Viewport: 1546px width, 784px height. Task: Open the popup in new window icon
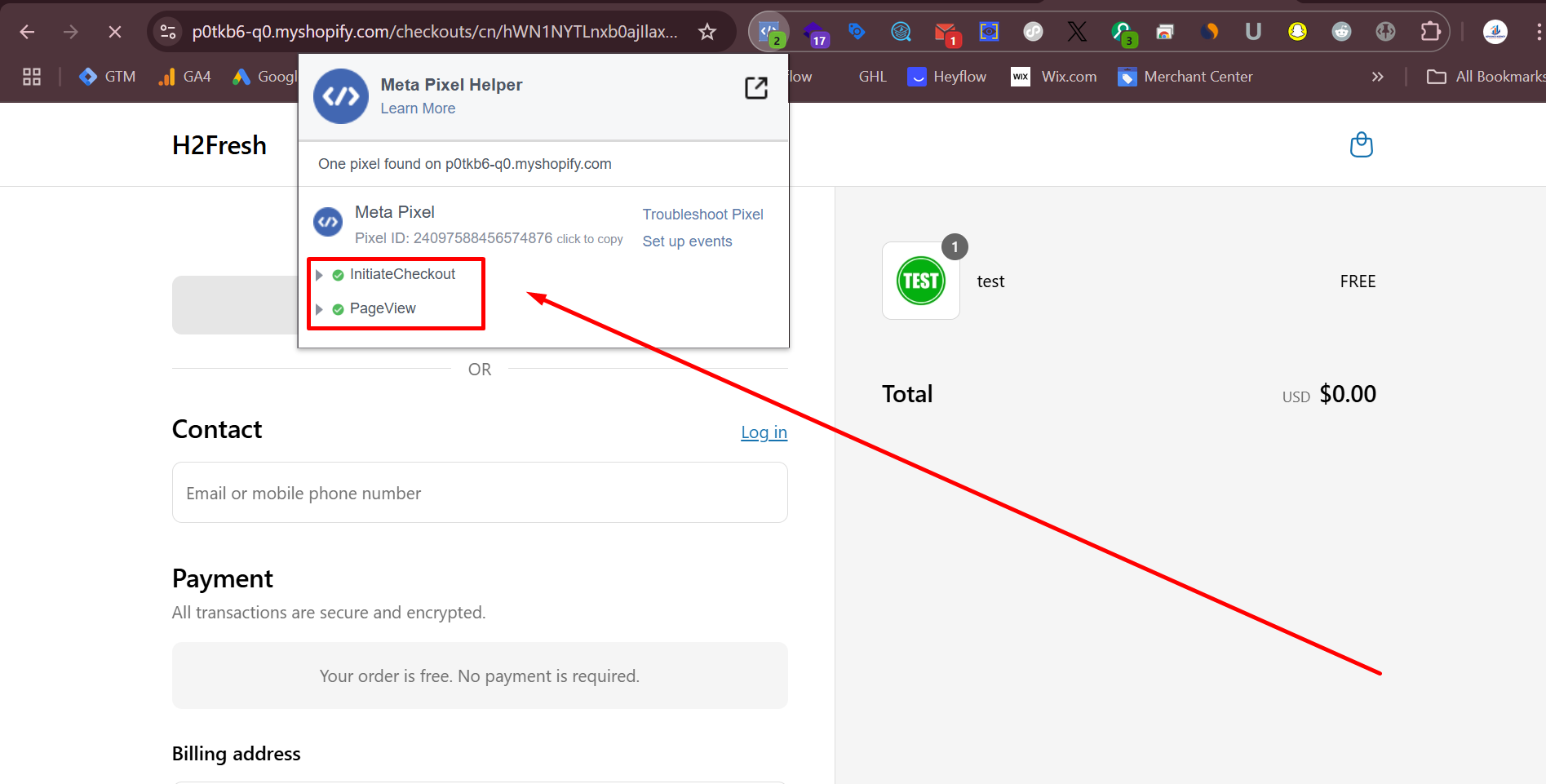tap(755, 88)
